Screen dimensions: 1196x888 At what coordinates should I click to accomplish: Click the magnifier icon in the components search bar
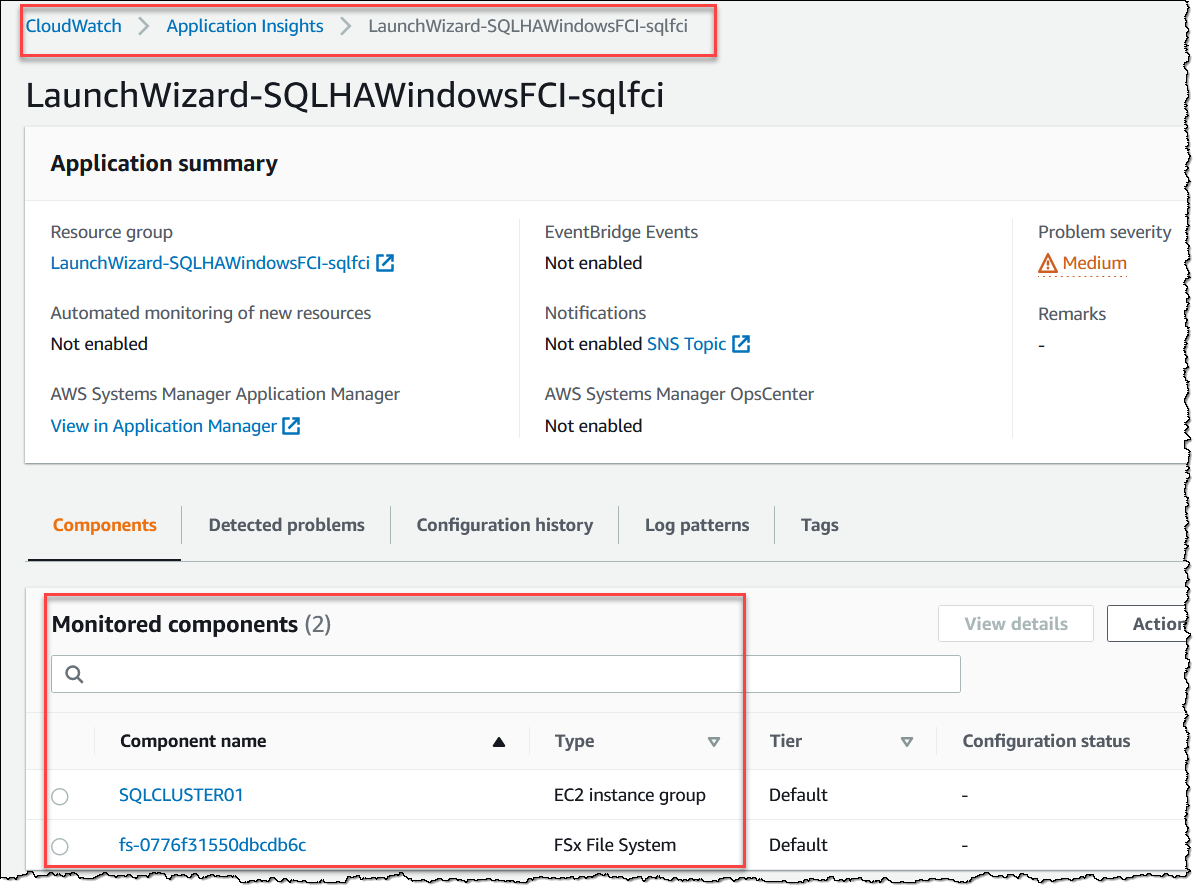pos(74,674)
